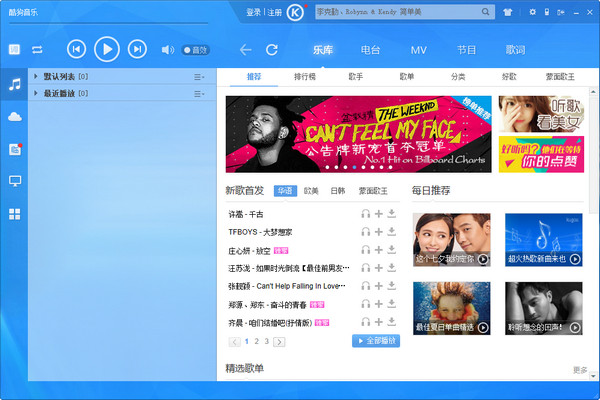Viewport: 600px width, 400px height.
Task: Switch to the 乐库 main tab
Action: tap(323, 50)
